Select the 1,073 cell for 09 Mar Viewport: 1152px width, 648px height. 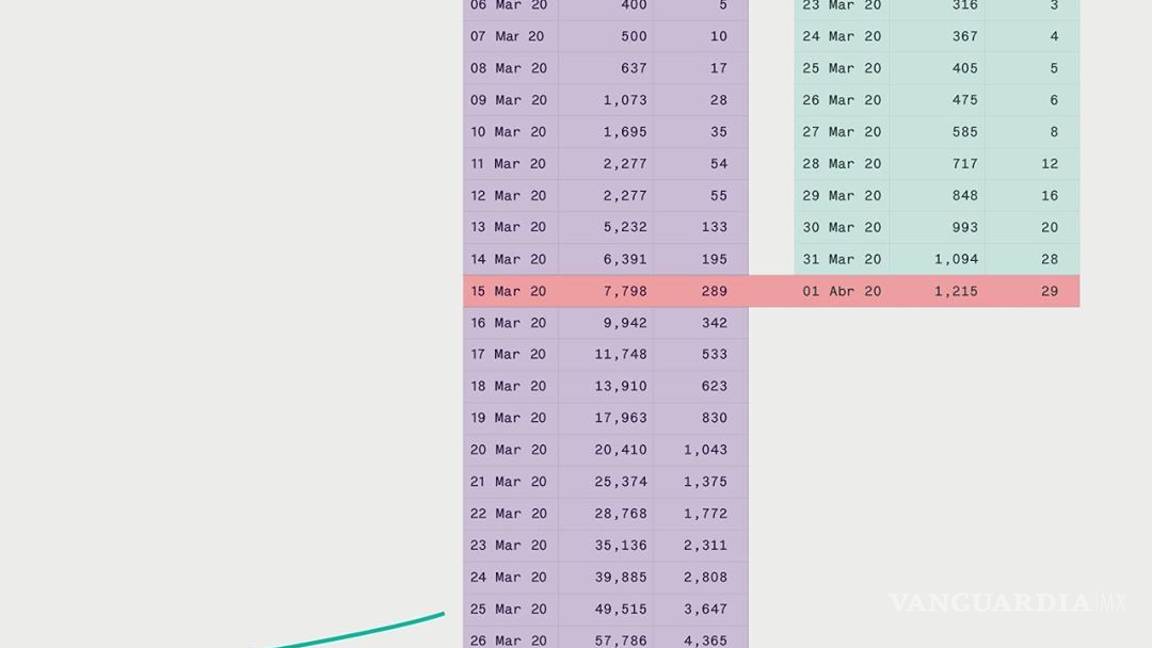pyautogui.click(x=625, y=100)
